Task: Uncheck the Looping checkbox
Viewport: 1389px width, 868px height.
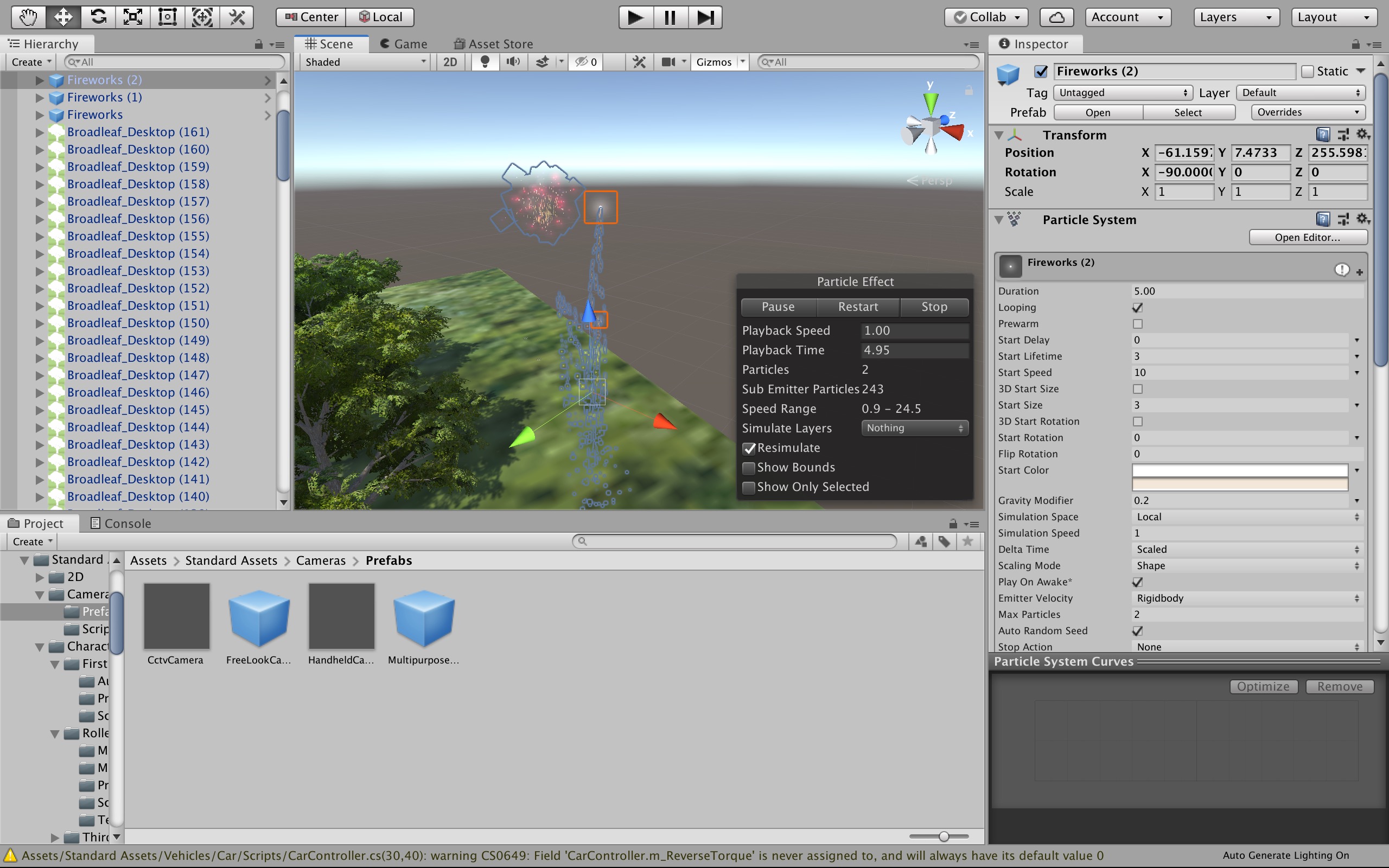Action: [x=1137, y=308]
